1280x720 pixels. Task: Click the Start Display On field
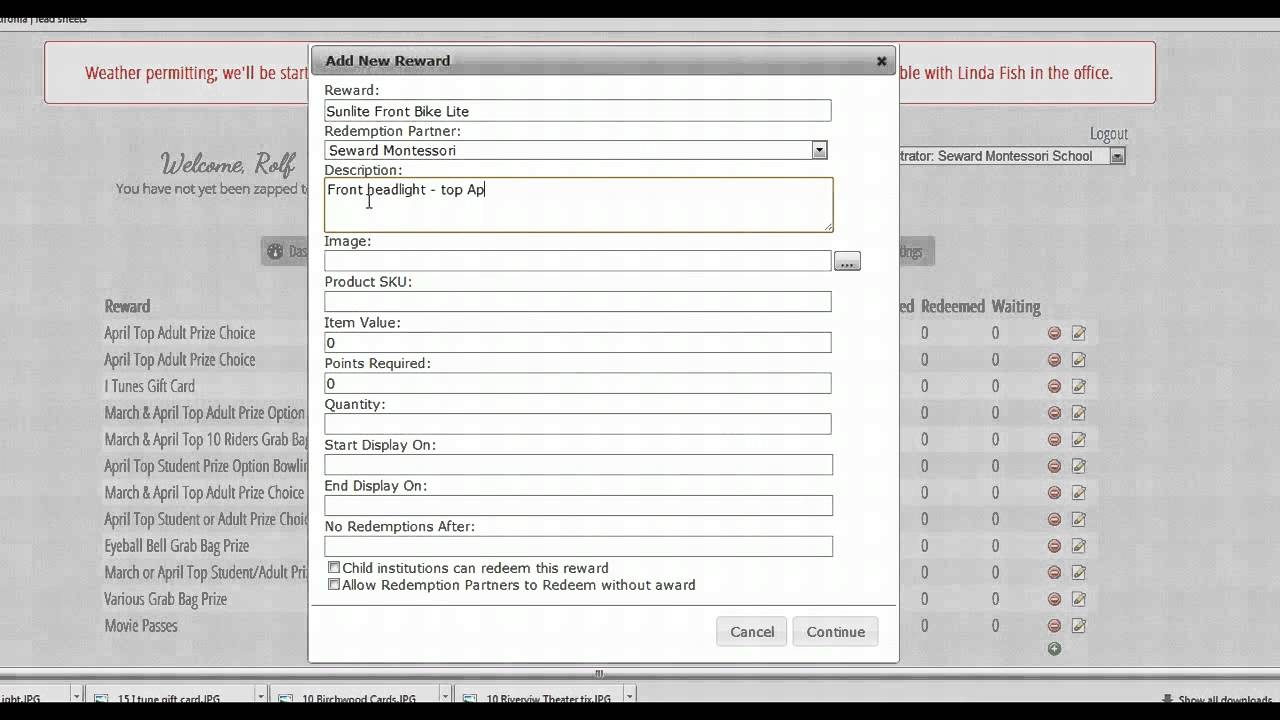(x=578, y=465)
